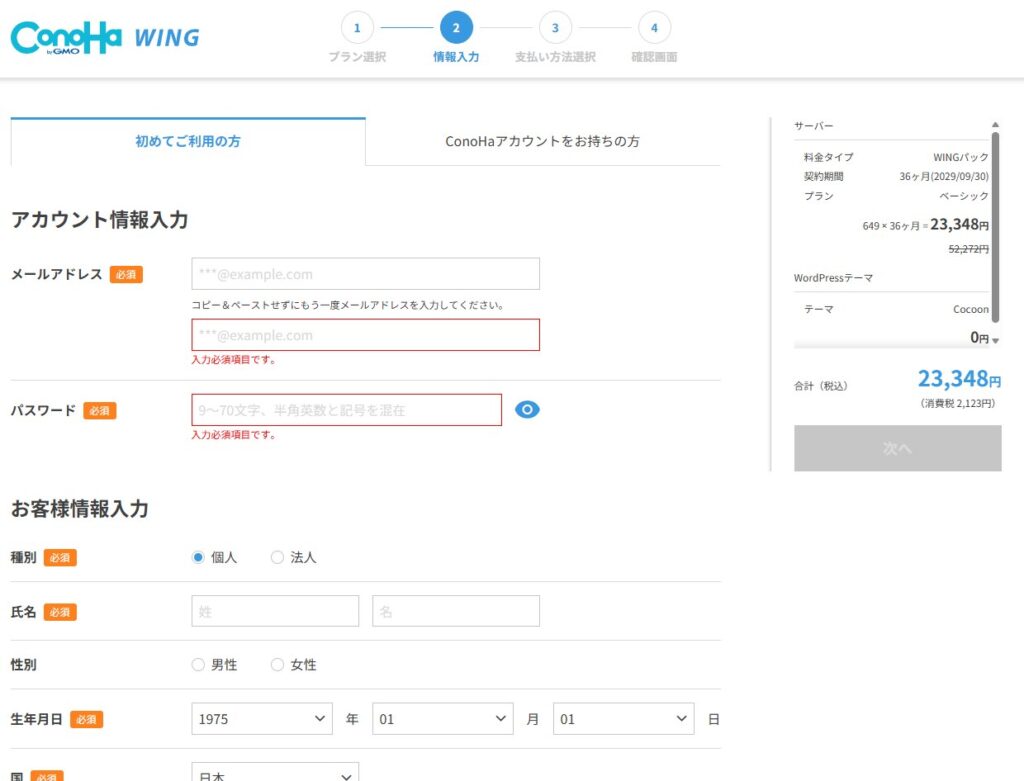Click the order summary scrollbar thumb

(995, 227)
